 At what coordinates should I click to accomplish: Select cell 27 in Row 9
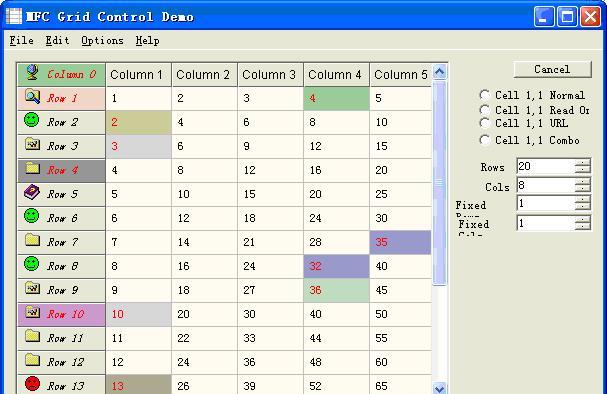tap(271, 291)
